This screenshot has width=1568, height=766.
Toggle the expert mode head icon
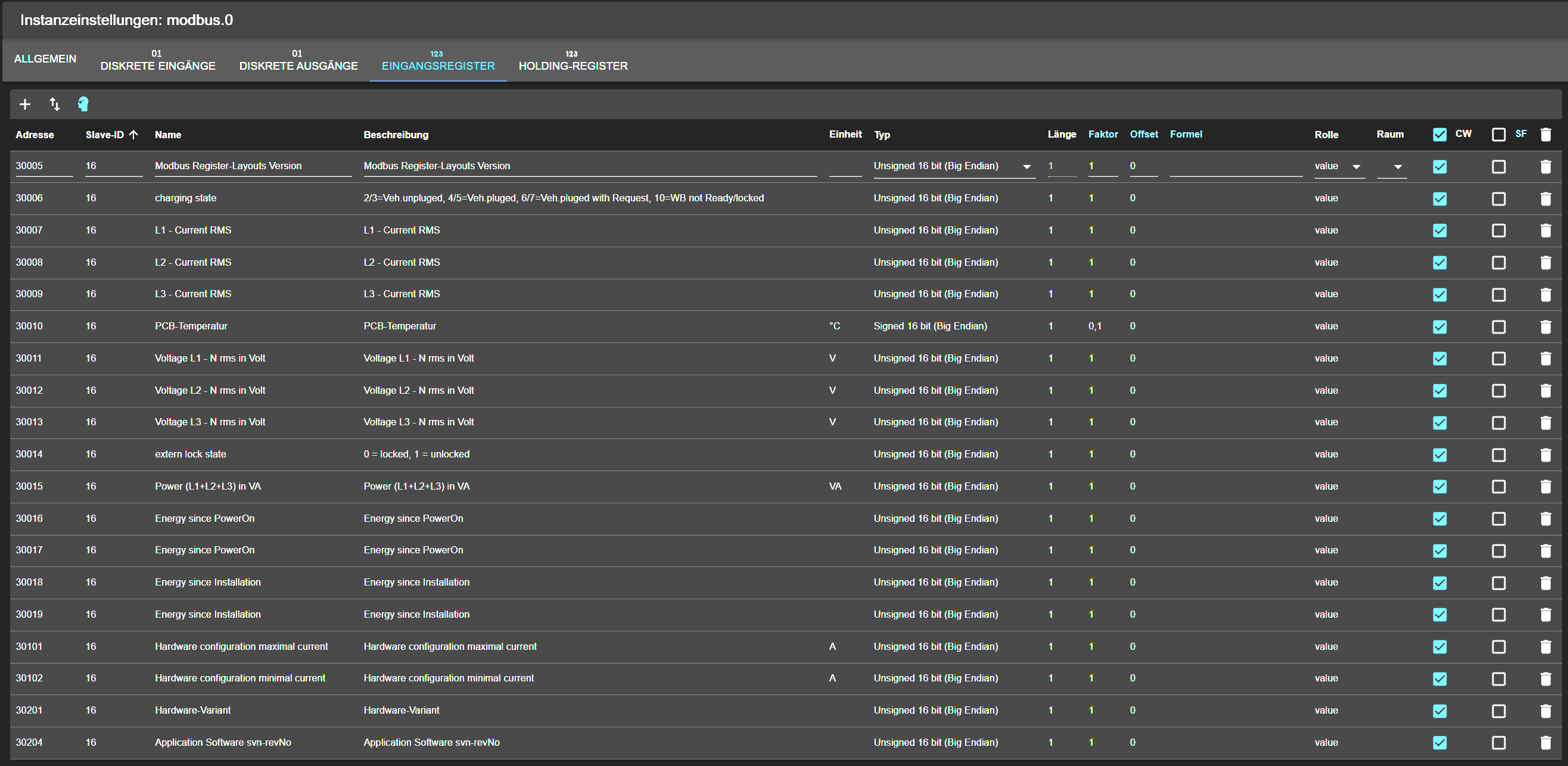(x=83, y=104)
